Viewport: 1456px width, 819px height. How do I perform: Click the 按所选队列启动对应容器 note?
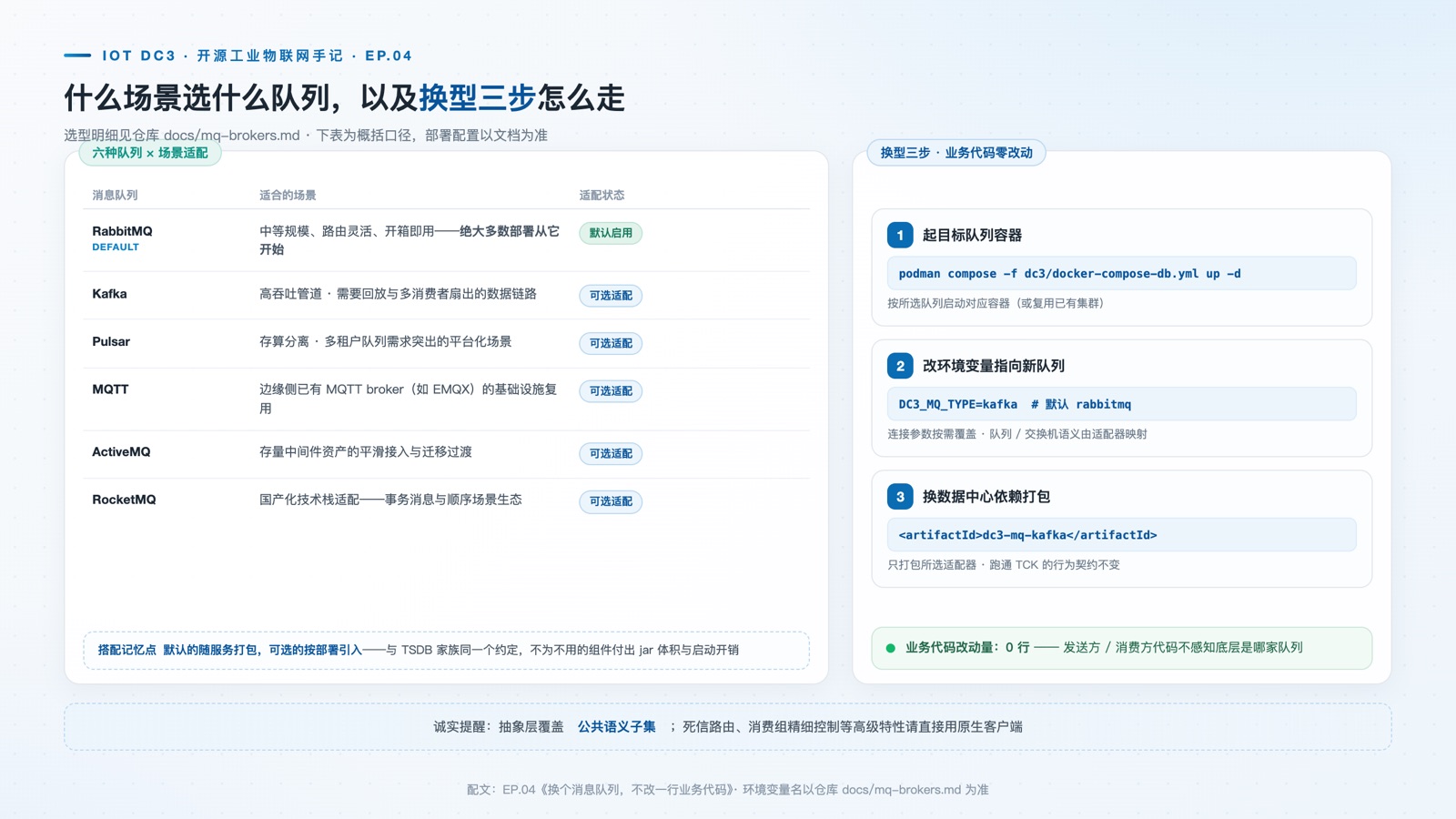pyautogui.click(x=996, y=304)
